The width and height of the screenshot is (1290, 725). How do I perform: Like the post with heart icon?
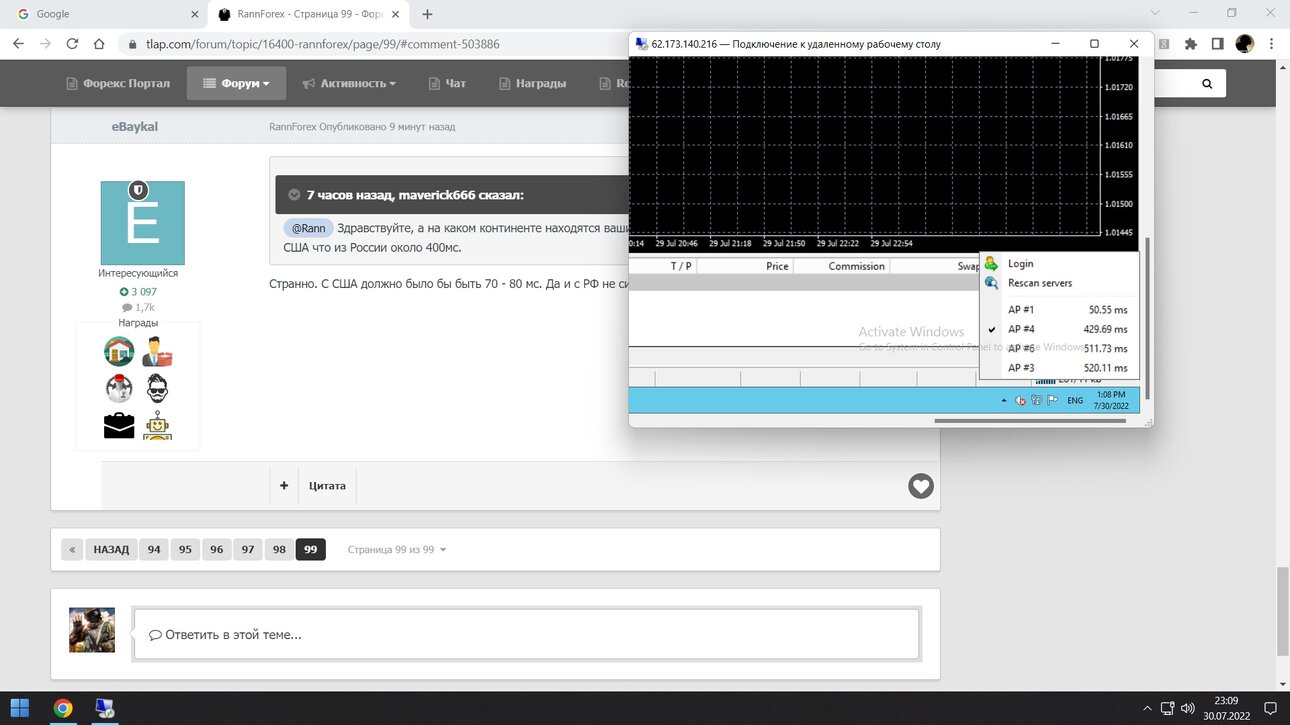tap(921, 486)
